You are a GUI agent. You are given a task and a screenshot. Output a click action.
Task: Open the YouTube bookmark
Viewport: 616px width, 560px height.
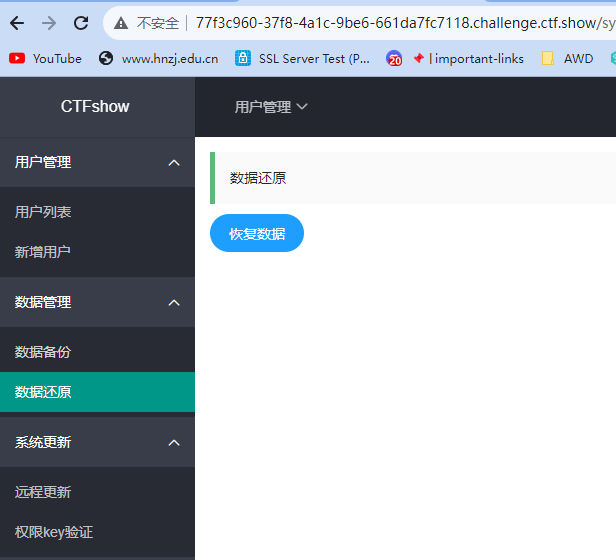45,59
